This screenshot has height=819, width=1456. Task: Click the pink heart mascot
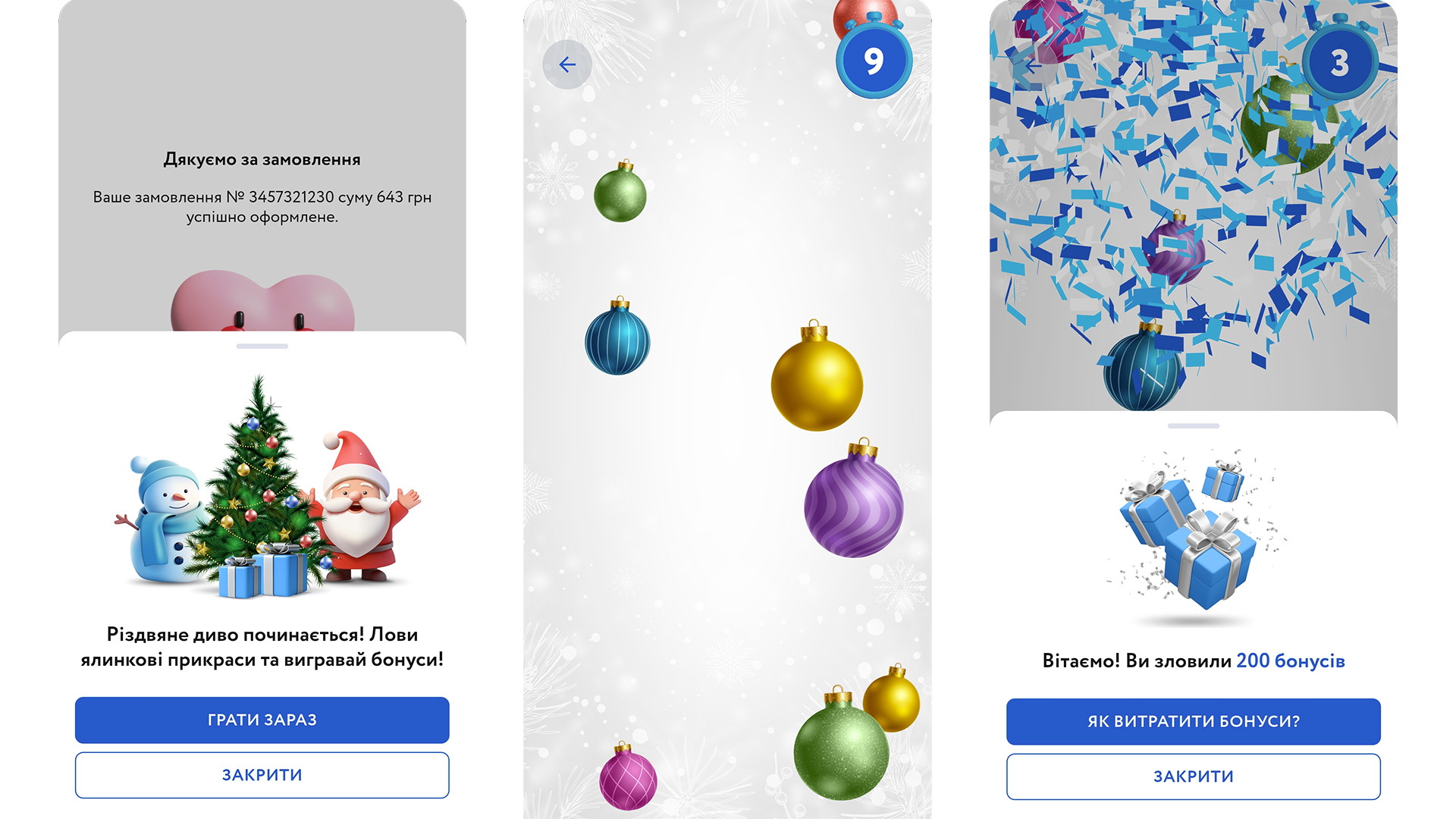(262, 302)
